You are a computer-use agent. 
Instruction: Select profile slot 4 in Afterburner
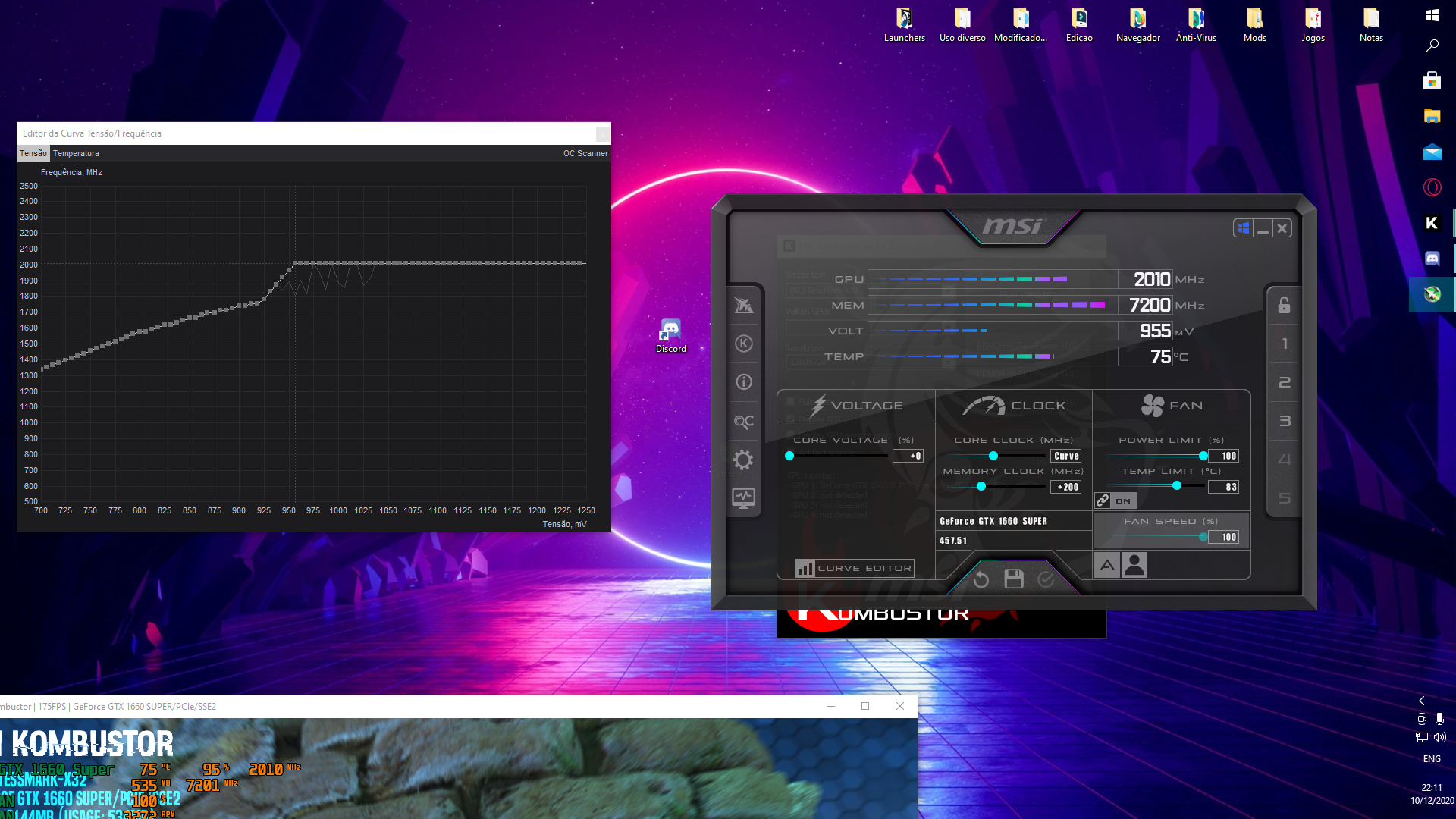1284,460
